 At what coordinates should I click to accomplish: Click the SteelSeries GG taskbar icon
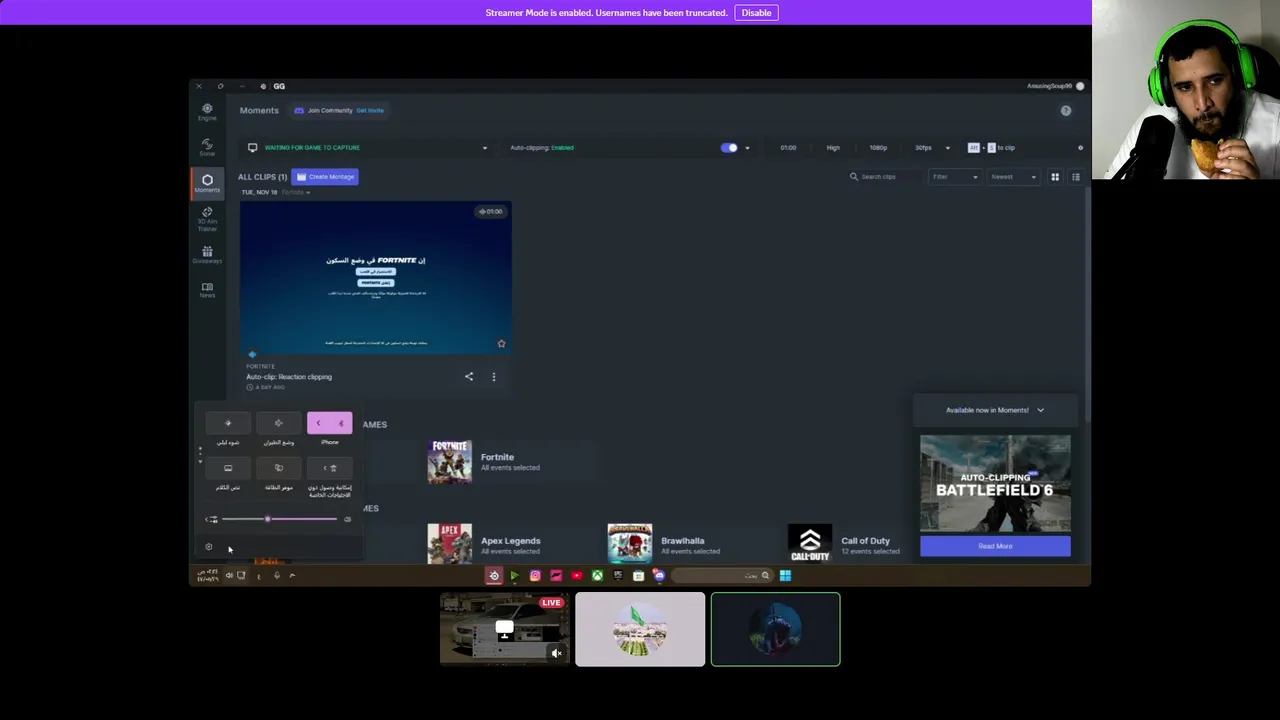point(493,575)
